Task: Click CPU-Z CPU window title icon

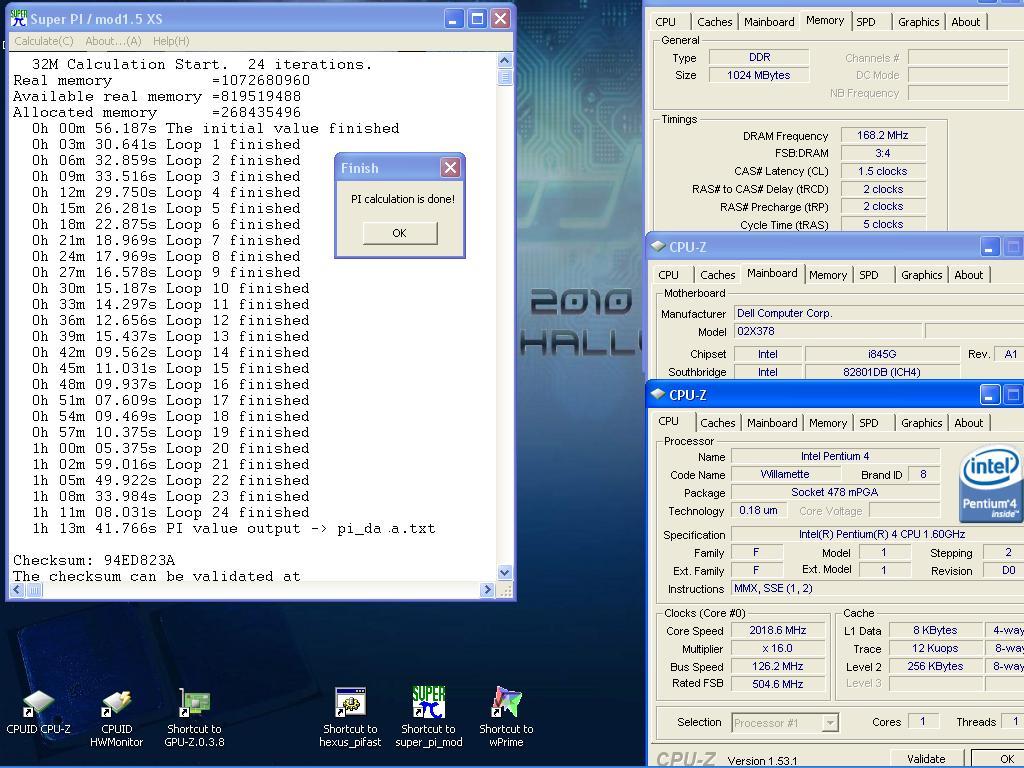Action: [x=658, y=394]
